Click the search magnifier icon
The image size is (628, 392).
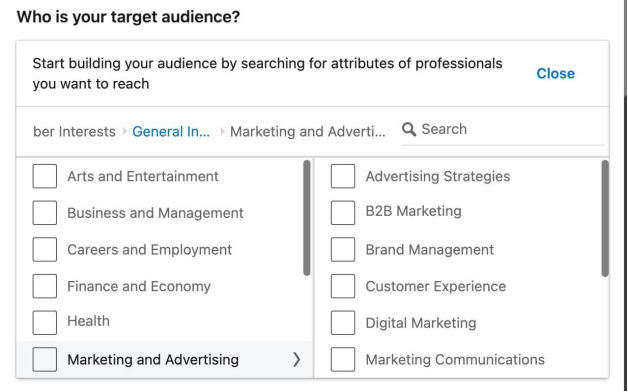(x=409, y=129)
